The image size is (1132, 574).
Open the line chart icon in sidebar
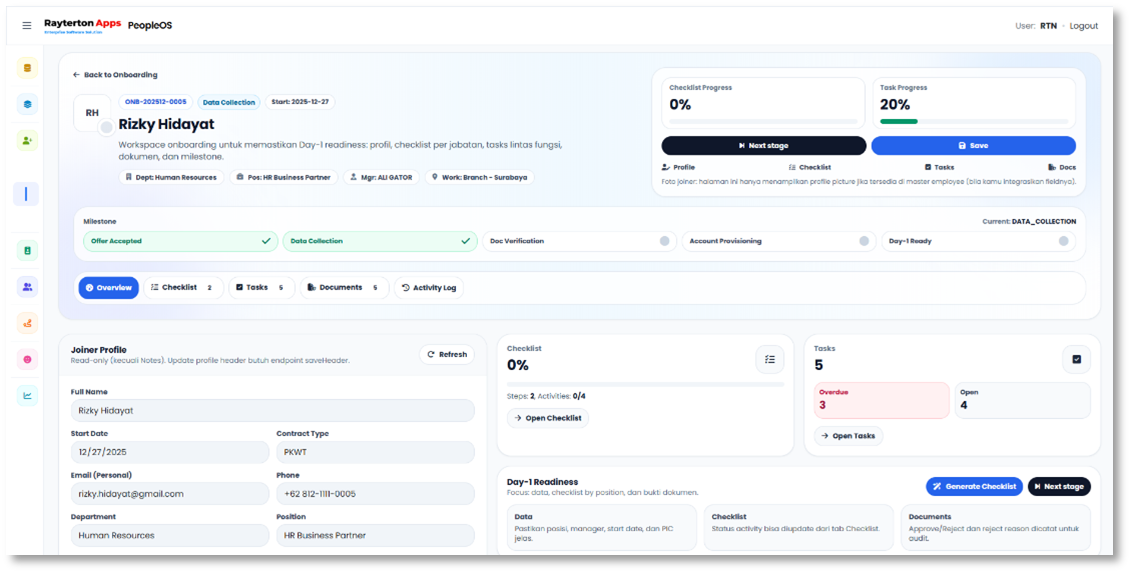click(27, 395)
